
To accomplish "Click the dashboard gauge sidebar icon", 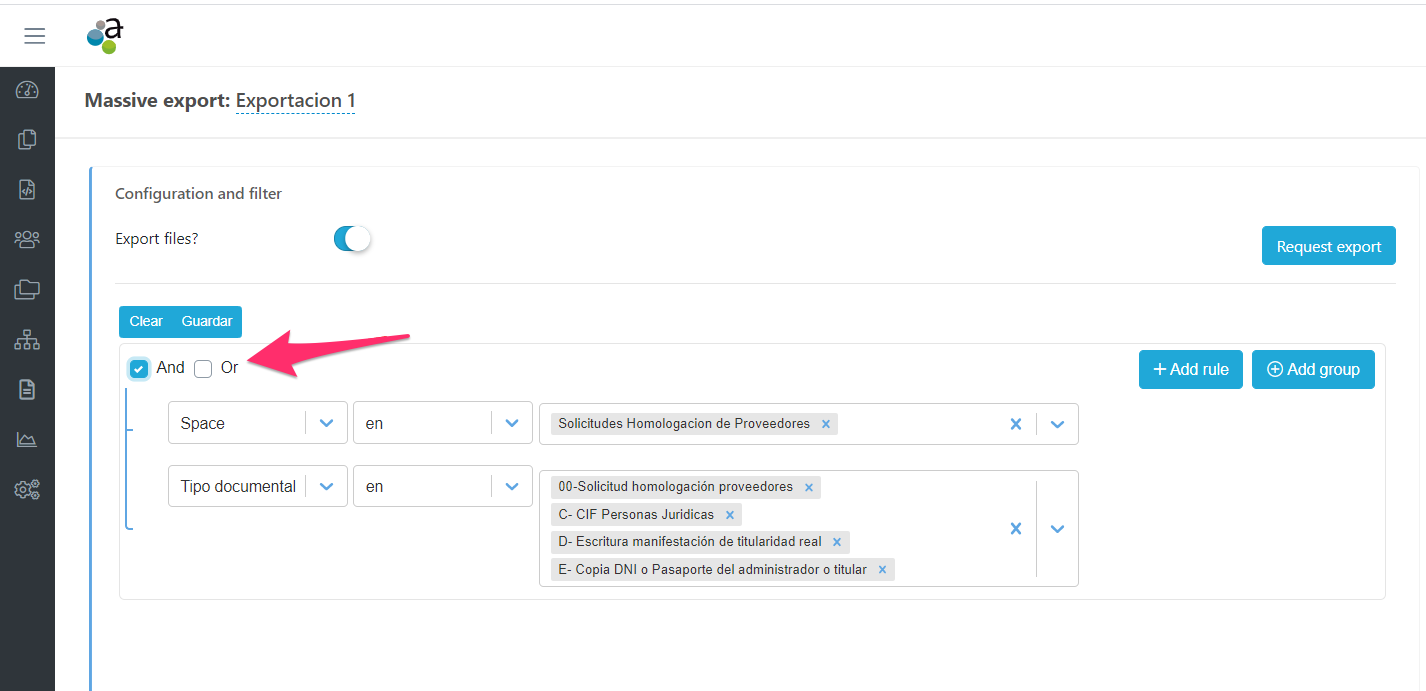I will (x=27, y=90).
